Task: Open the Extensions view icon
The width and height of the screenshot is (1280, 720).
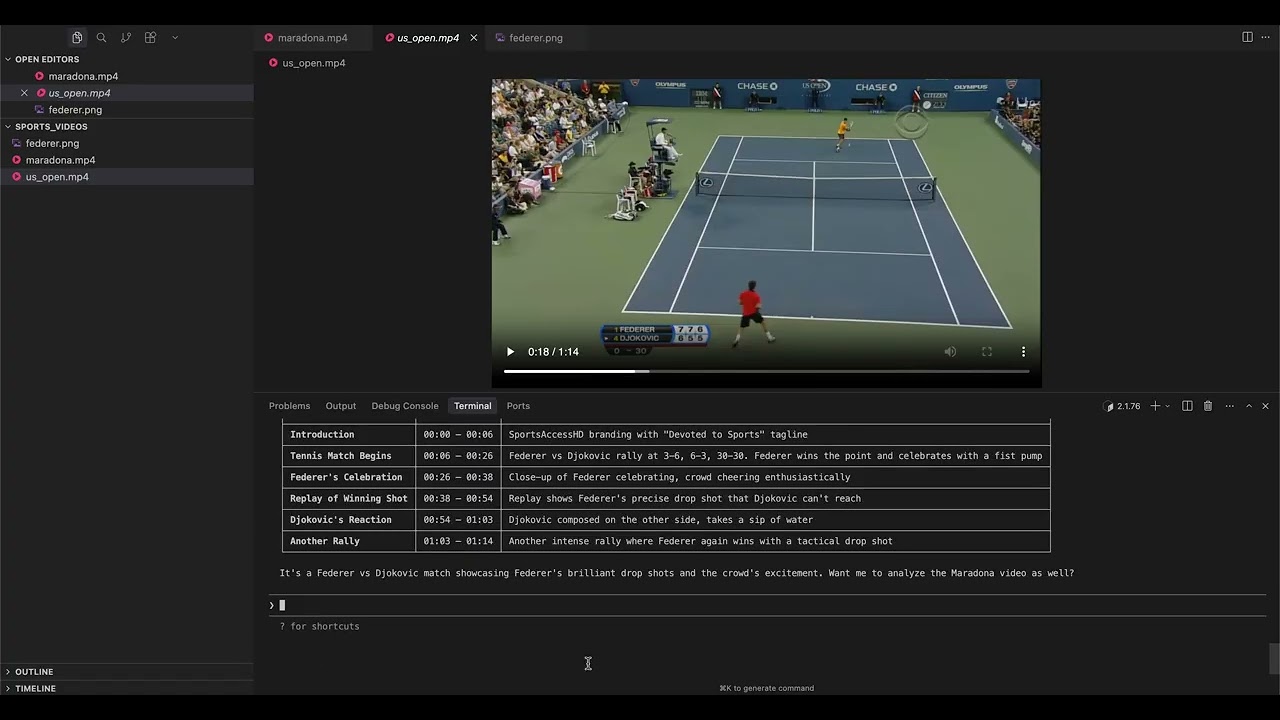Action: (x=150, y=37)
